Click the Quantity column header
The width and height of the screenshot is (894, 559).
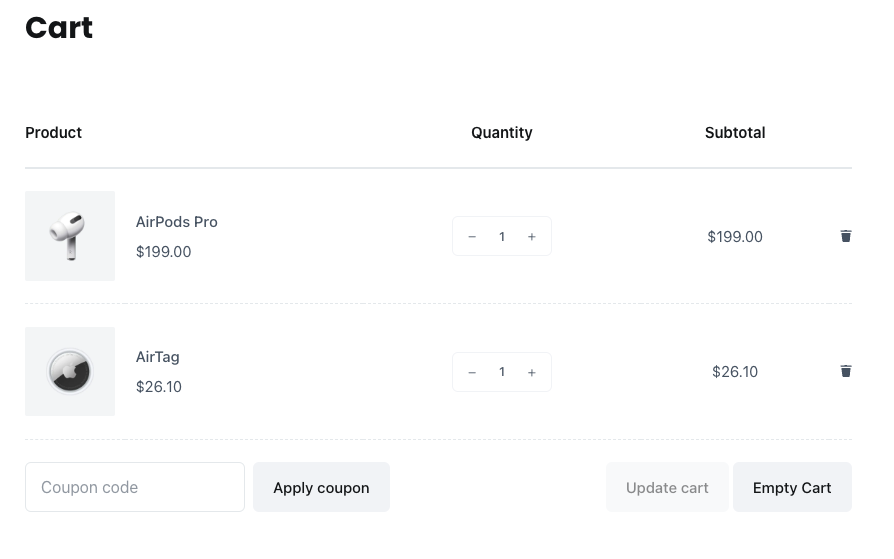pos(502,133)
